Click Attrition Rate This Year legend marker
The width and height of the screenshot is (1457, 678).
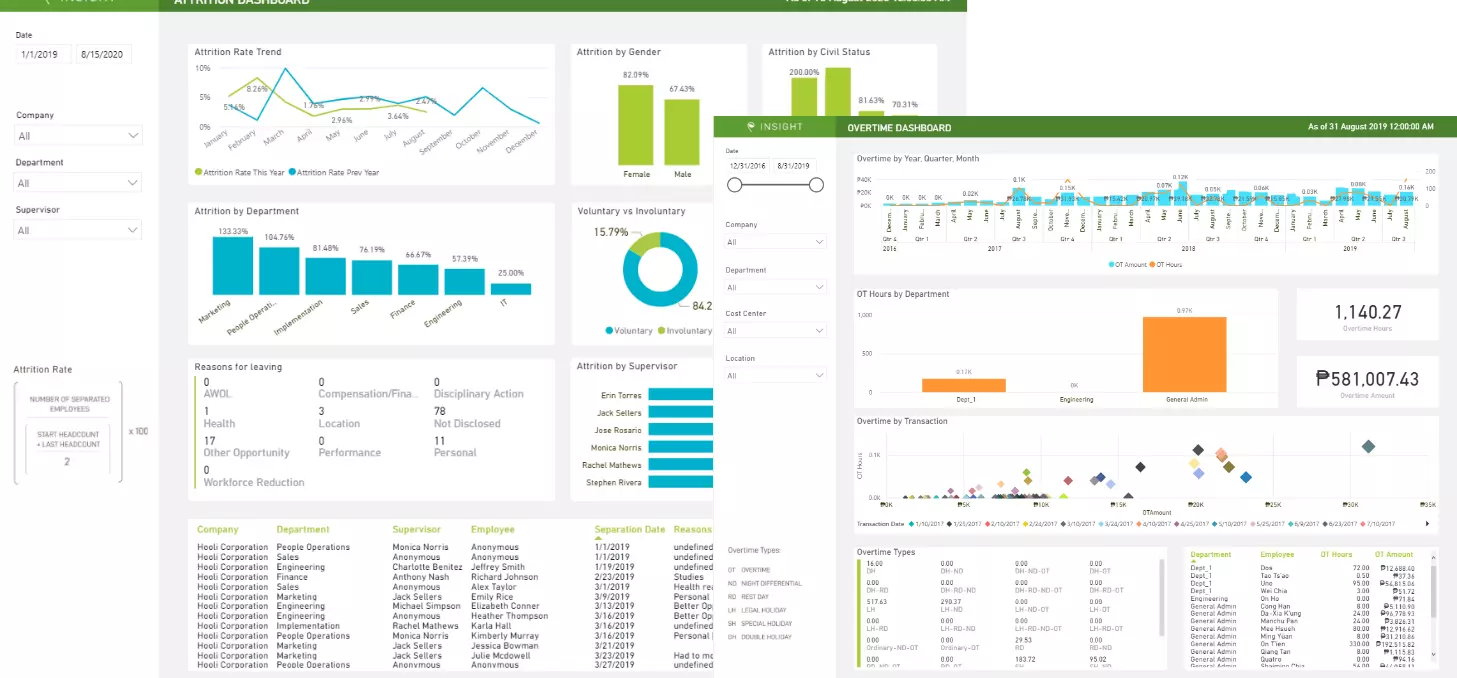tap(198, 173)
